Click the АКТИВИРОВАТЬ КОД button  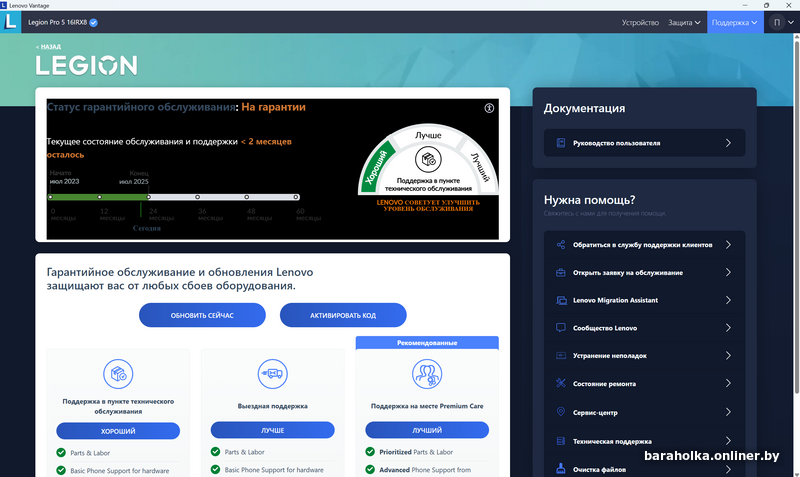(x=343, y=315)
